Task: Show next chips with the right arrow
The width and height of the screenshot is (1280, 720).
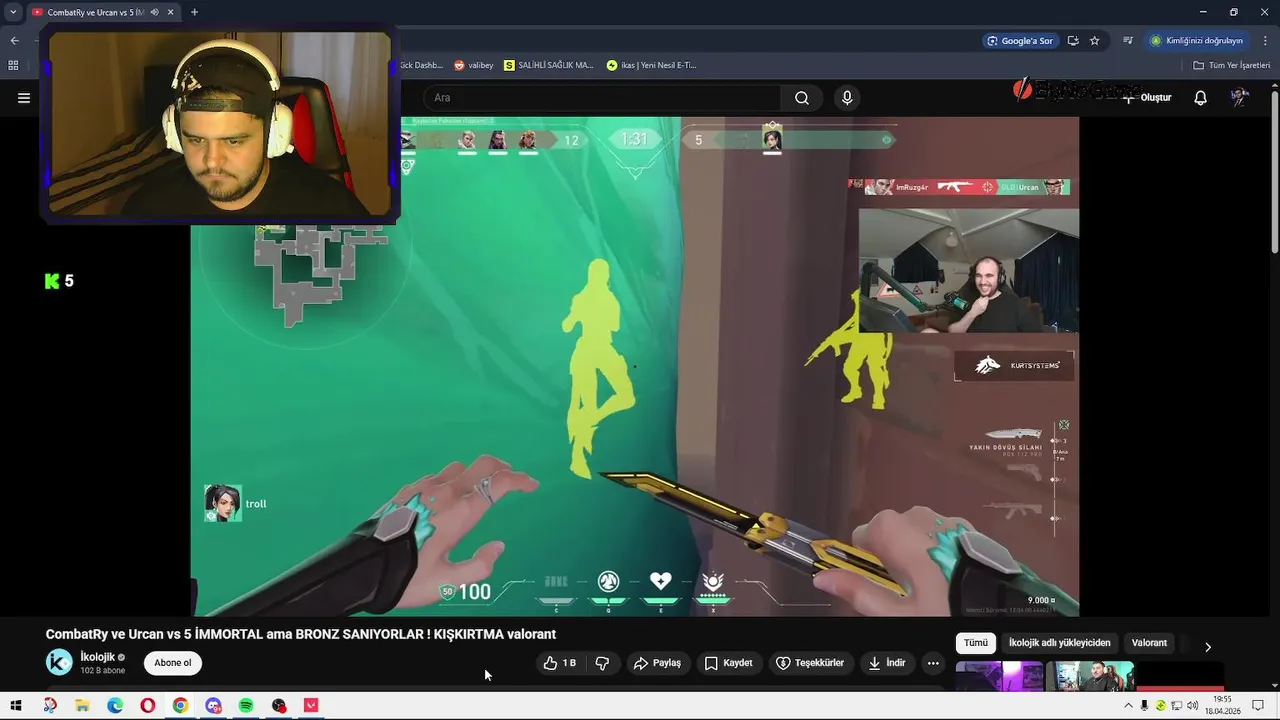Action: [1207, 647]
